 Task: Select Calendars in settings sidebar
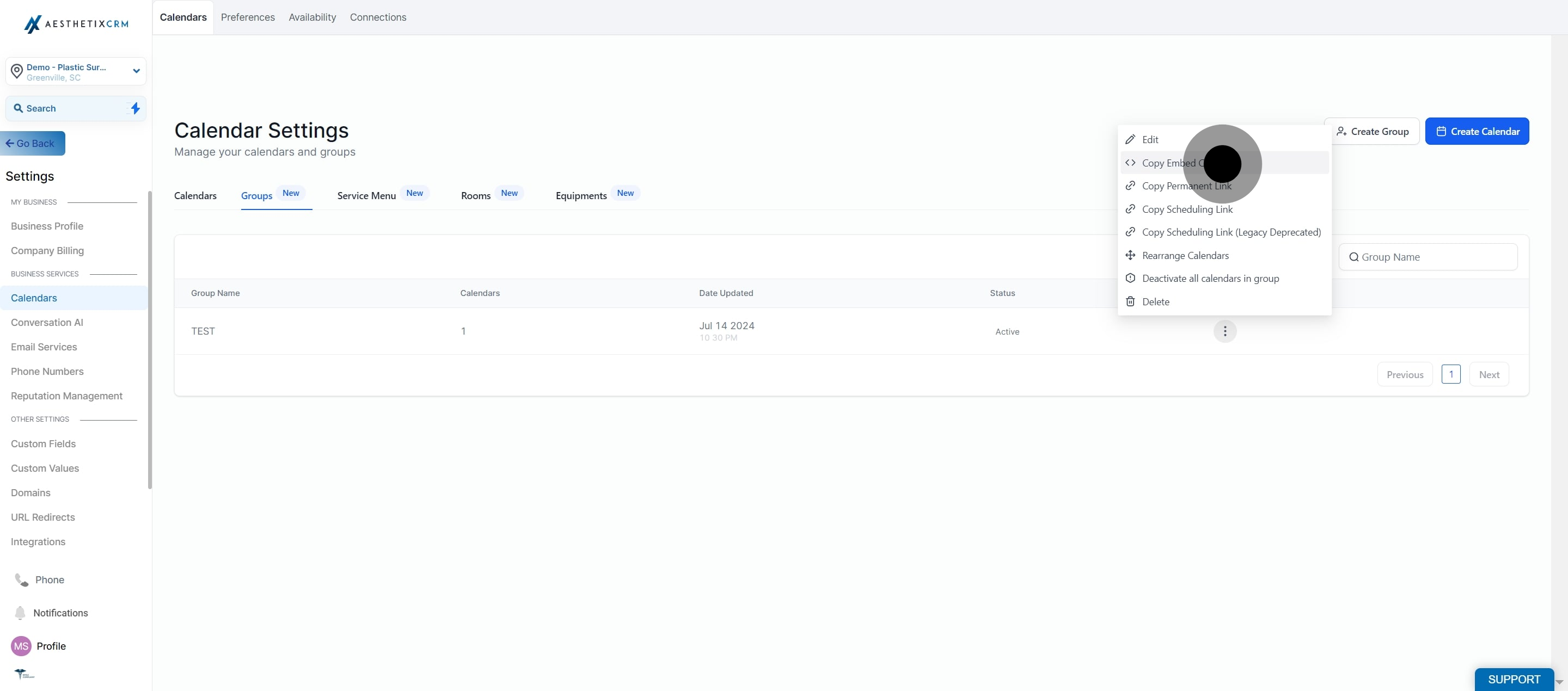click(73, 298)
